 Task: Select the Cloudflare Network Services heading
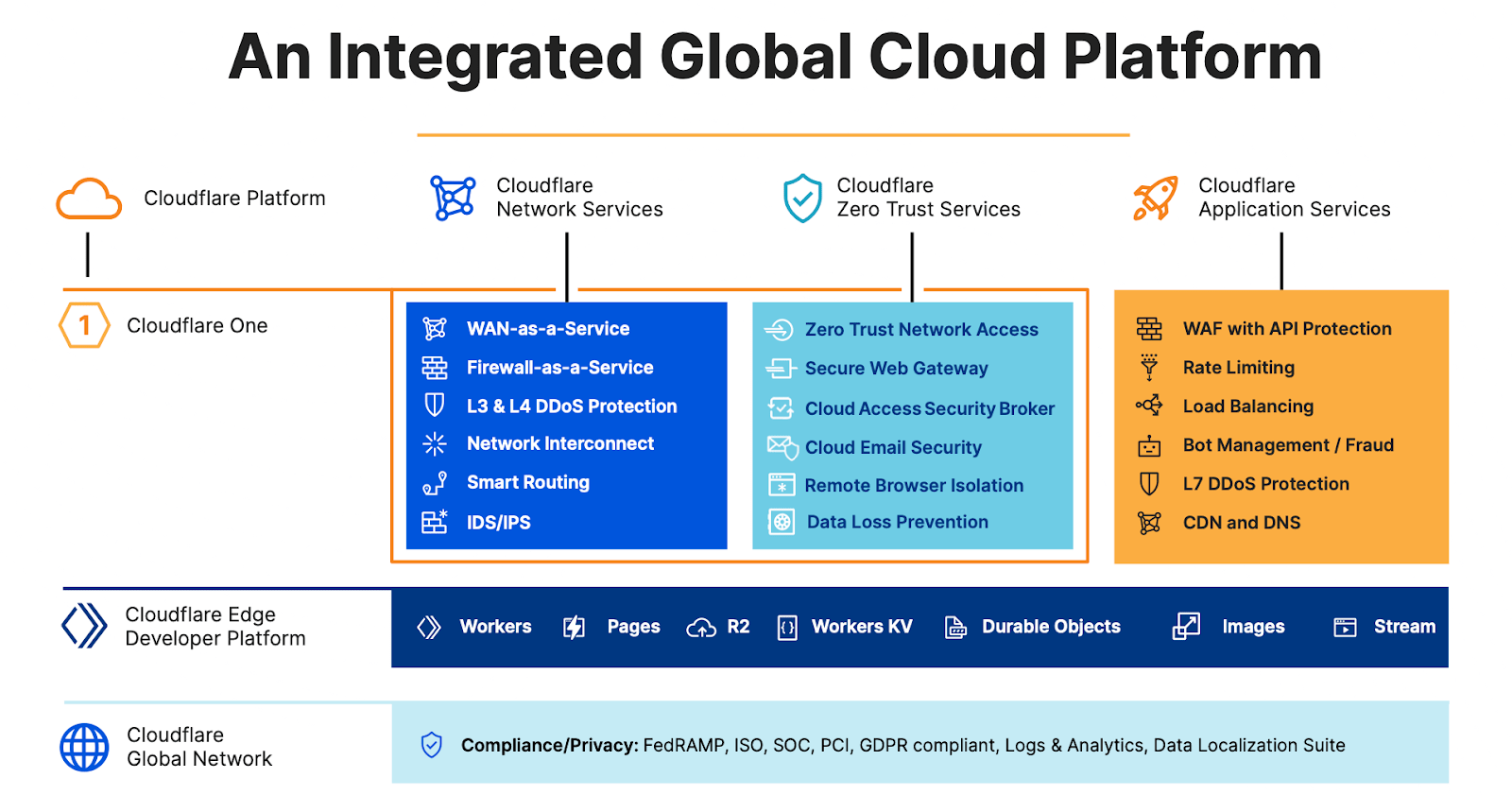[x=579, y=198]
